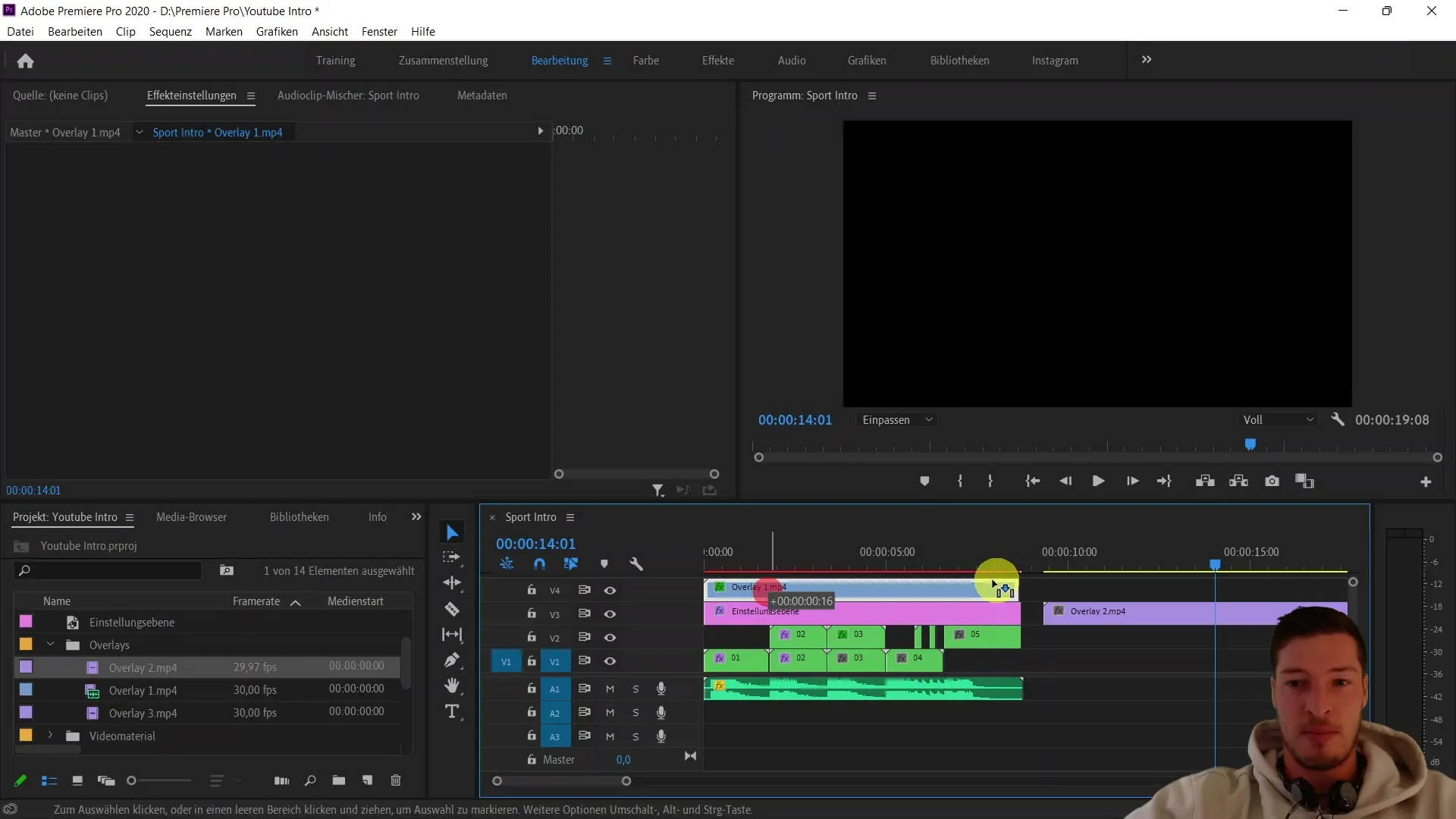Export frame with camera icon
The height and width of the screenshot is (819, 1456).
click(1272, 482)
